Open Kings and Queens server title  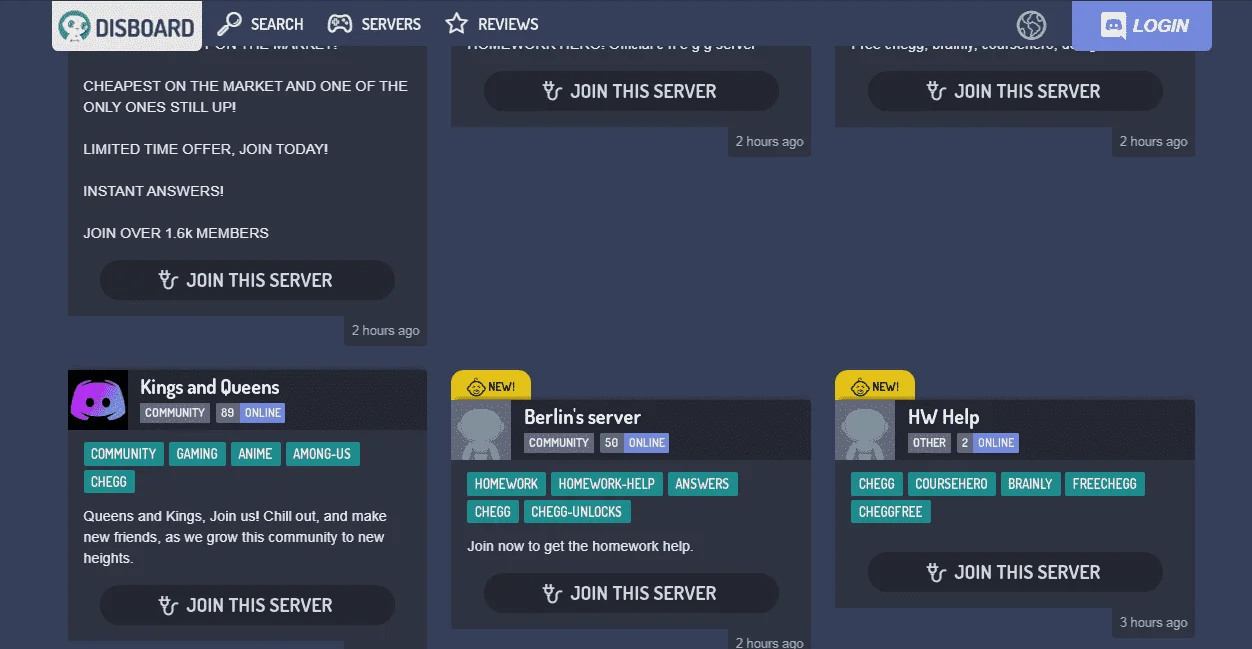(x=210, y=387)
